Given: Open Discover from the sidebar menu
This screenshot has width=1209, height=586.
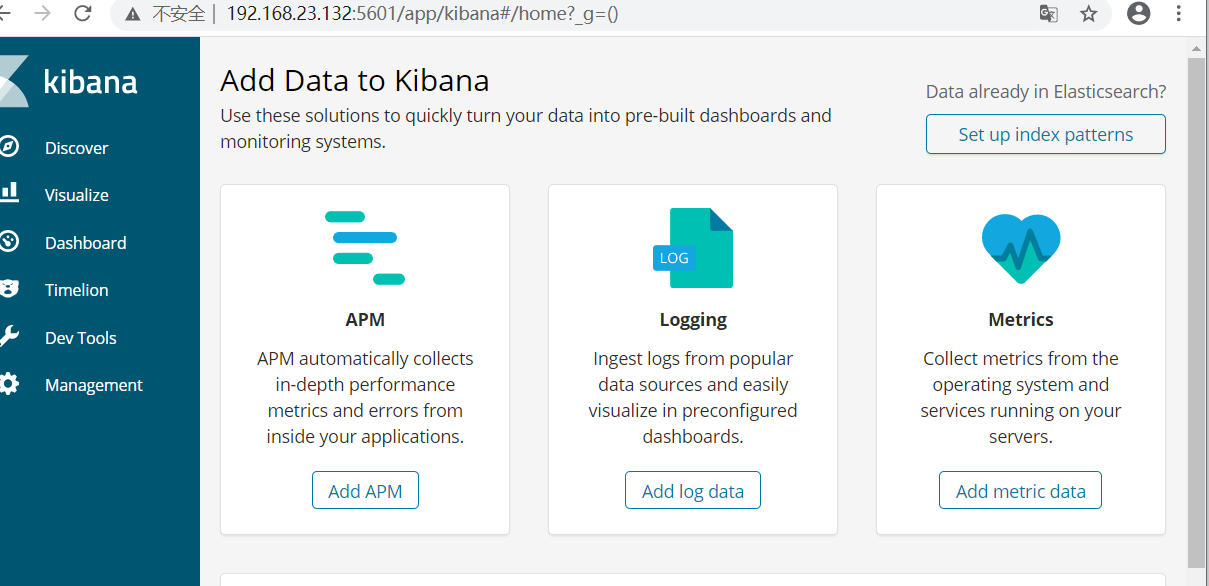Looking at the screenshot, I should pos(76,148).
